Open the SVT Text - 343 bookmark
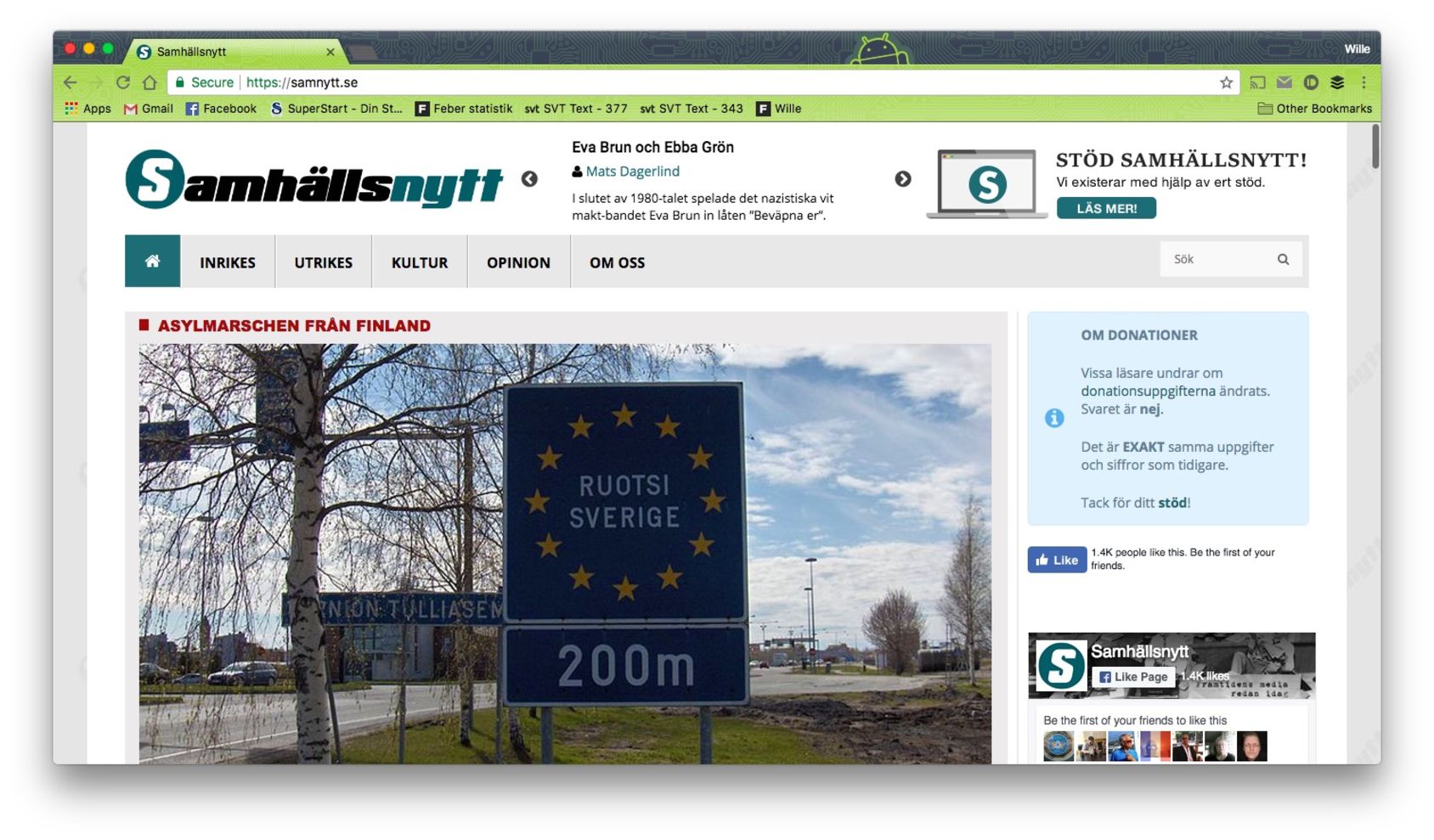 tap(692, 109)
